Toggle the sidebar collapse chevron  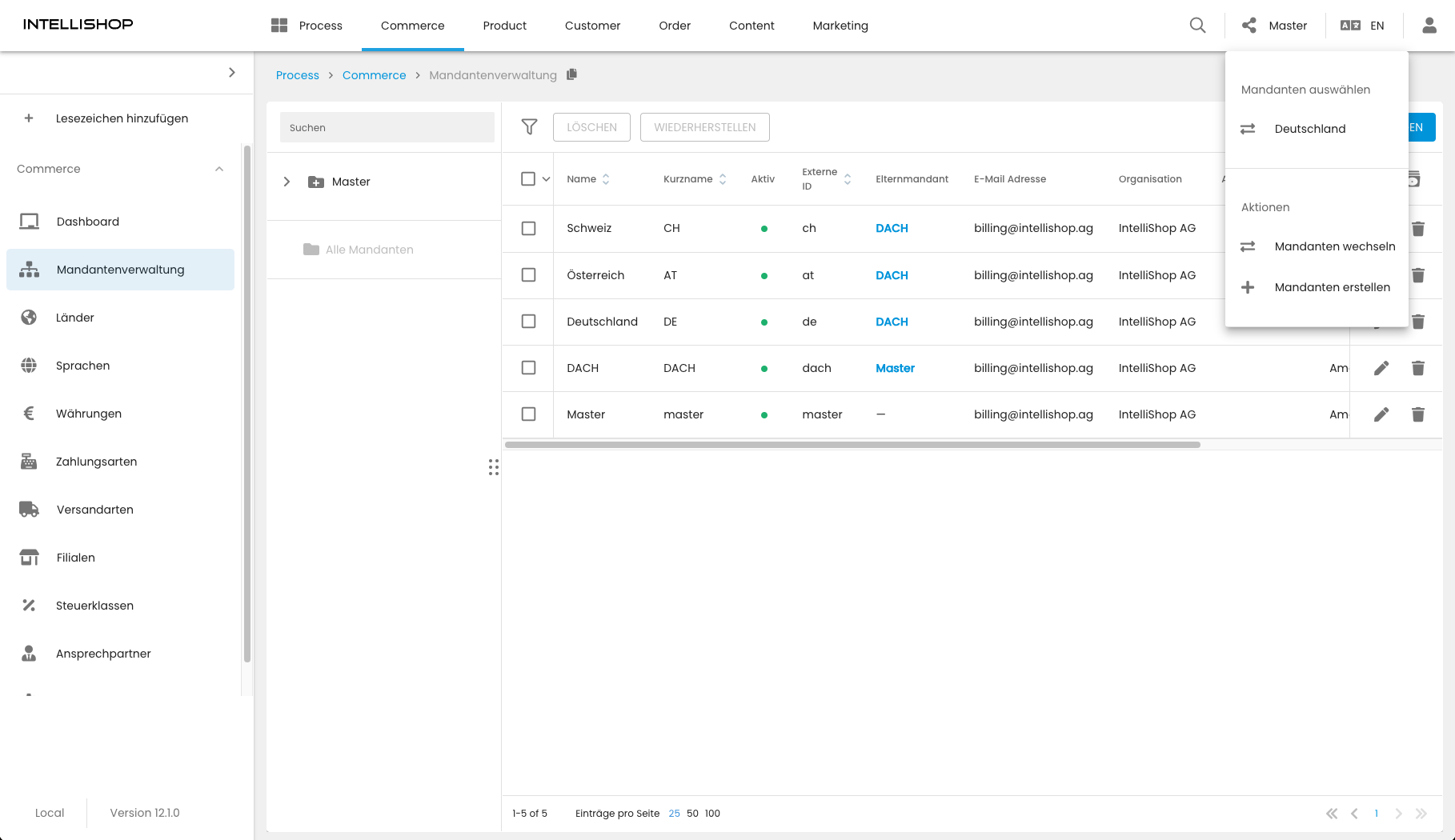[232, 73]
